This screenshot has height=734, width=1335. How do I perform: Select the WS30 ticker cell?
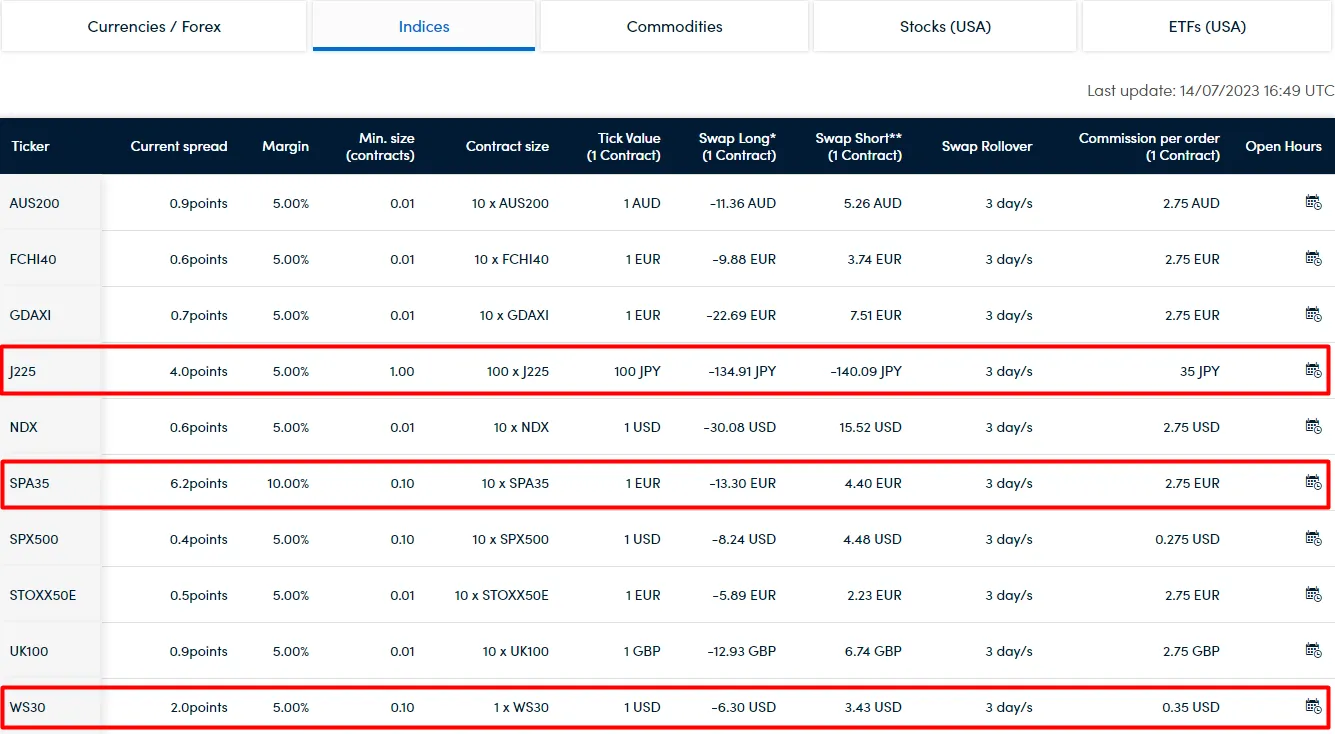point(51,707)
